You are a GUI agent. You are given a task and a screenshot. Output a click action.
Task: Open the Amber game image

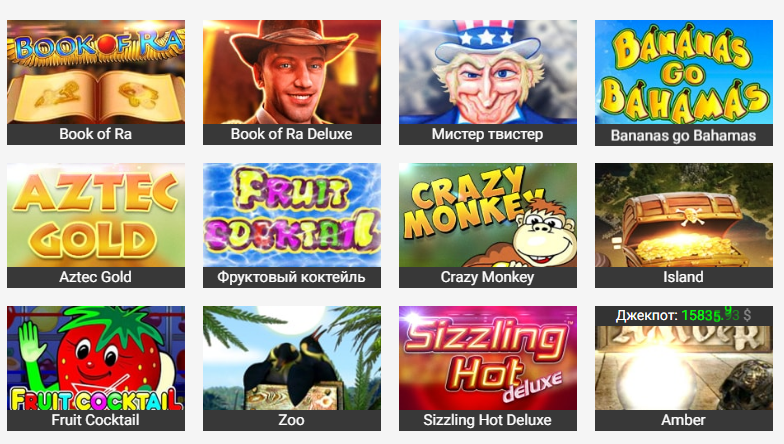(x=684, y=368)
